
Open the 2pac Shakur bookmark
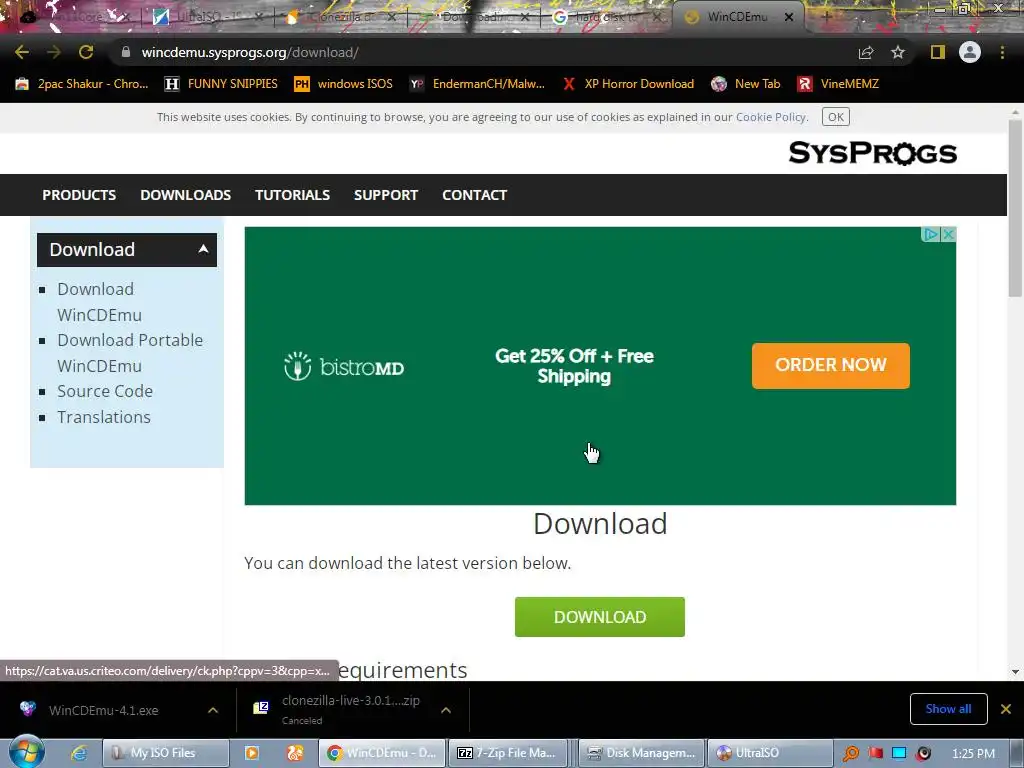pyautogui.click(x=82, y=84)
